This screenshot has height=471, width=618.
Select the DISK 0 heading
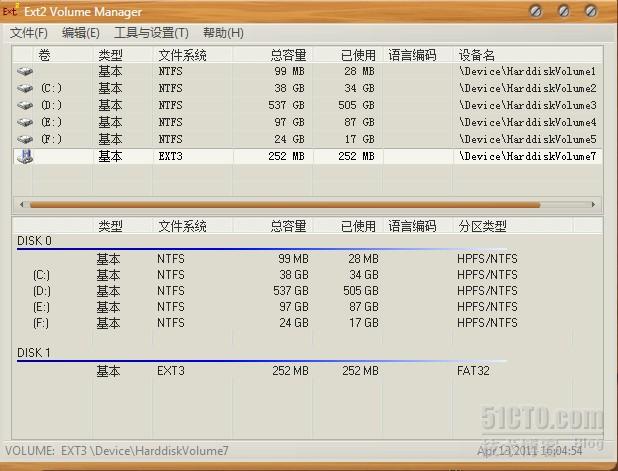click(x=34, y=241)
